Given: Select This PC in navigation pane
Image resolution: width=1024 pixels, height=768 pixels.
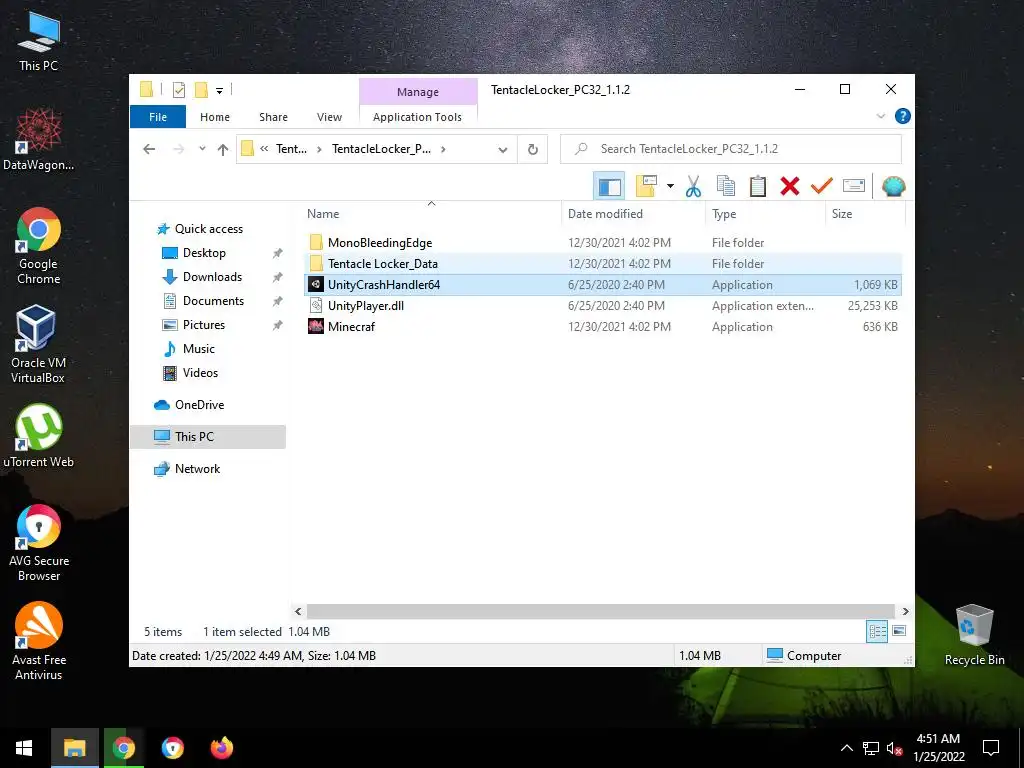Looking at the screenshot, I should 208,437.
